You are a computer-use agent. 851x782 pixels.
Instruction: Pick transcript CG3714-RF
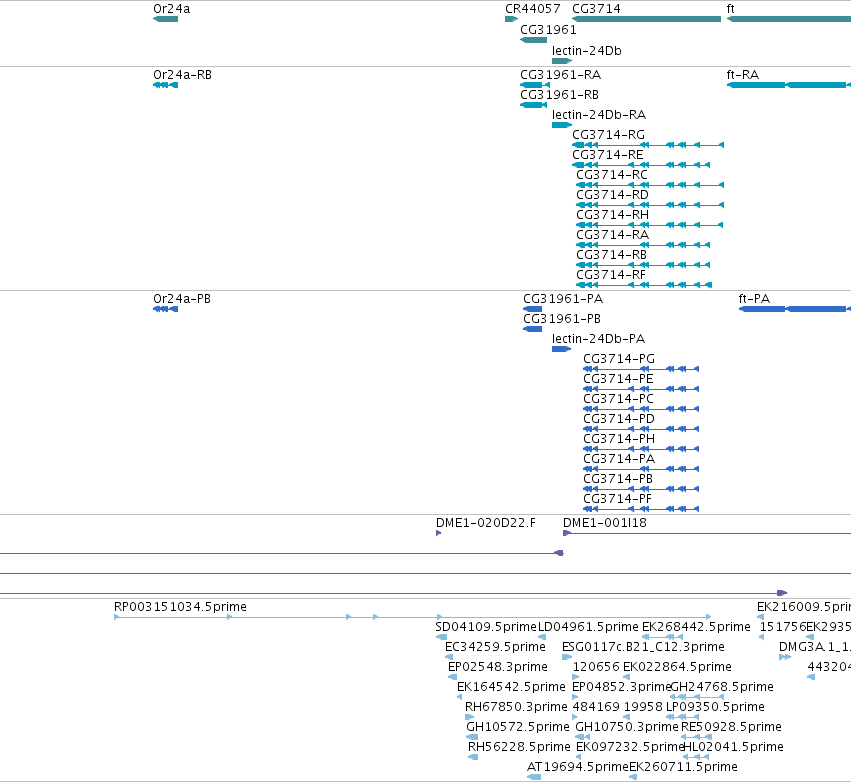coord(644,285)
